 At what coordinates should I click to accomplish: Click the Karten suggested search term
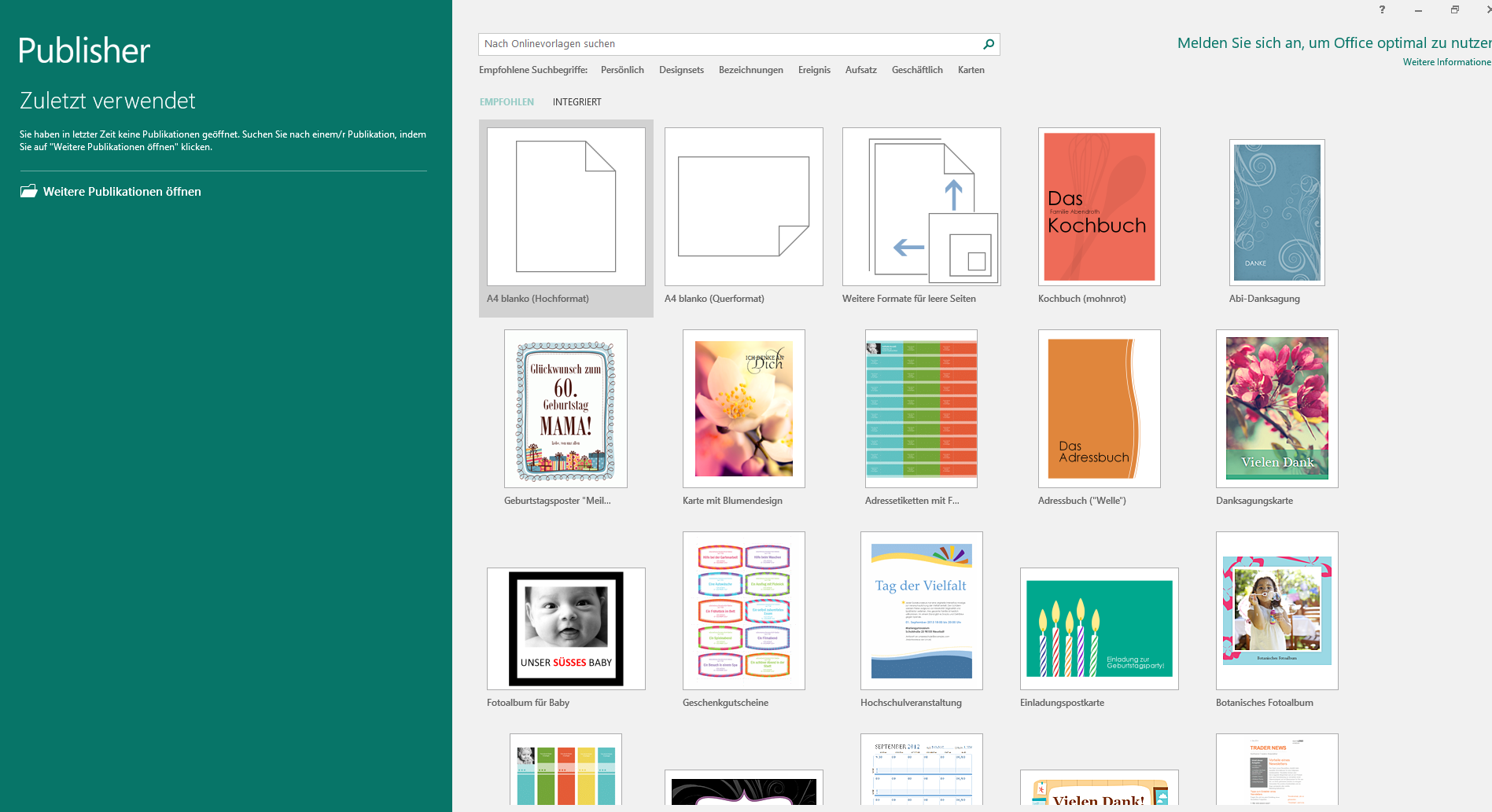click(971, 70)
